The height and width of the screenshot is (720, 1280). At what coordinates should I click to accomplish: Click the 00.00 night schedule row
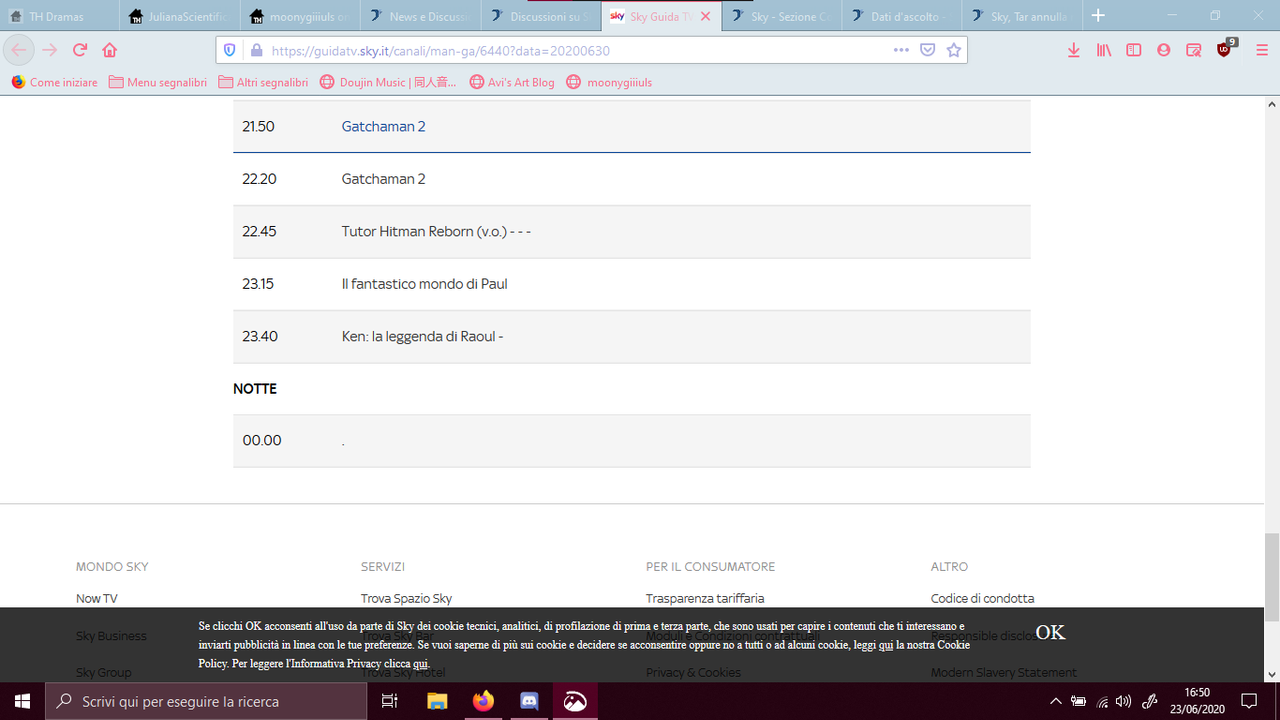click(632, 440)
